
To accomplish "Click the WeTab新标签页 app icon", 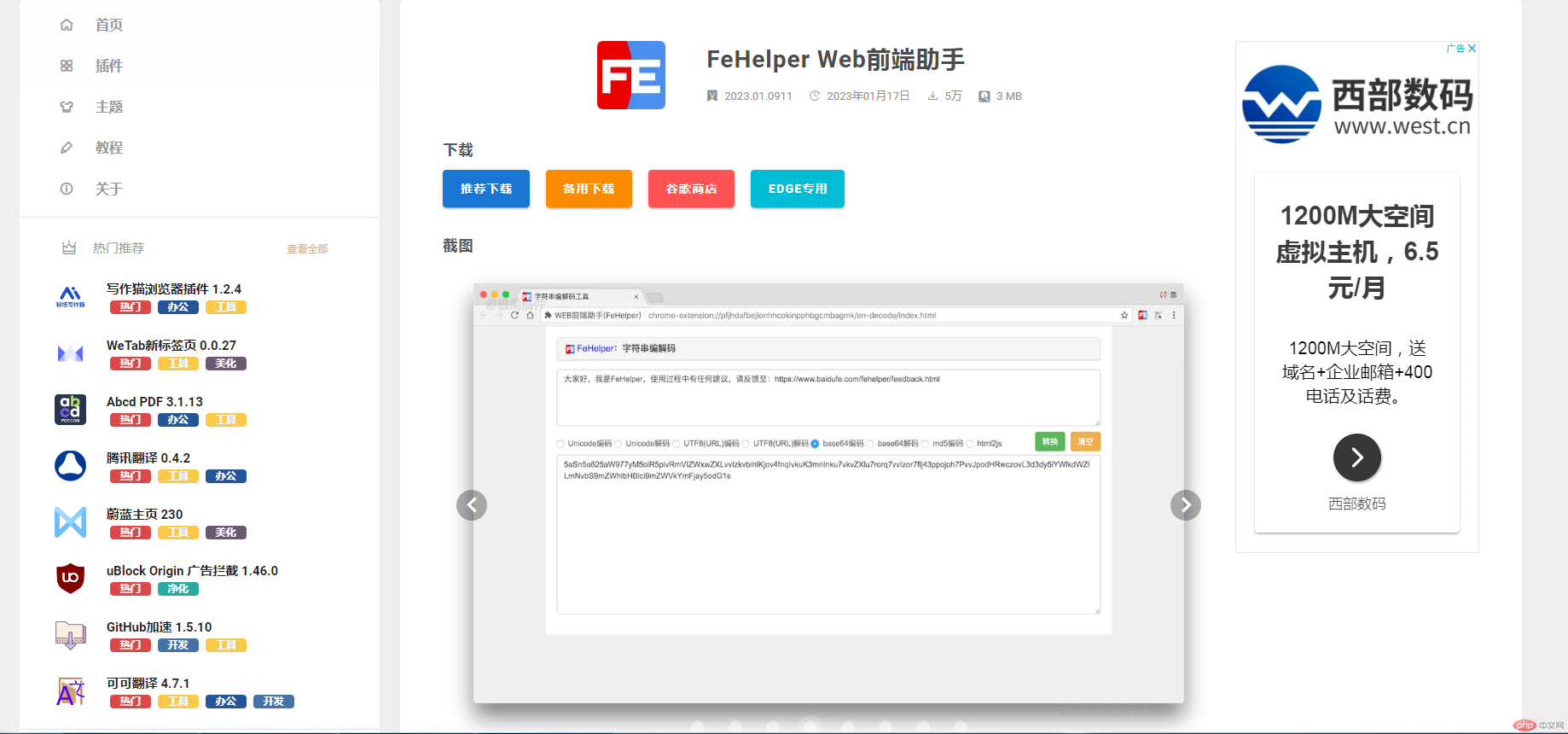I will 71,353.
